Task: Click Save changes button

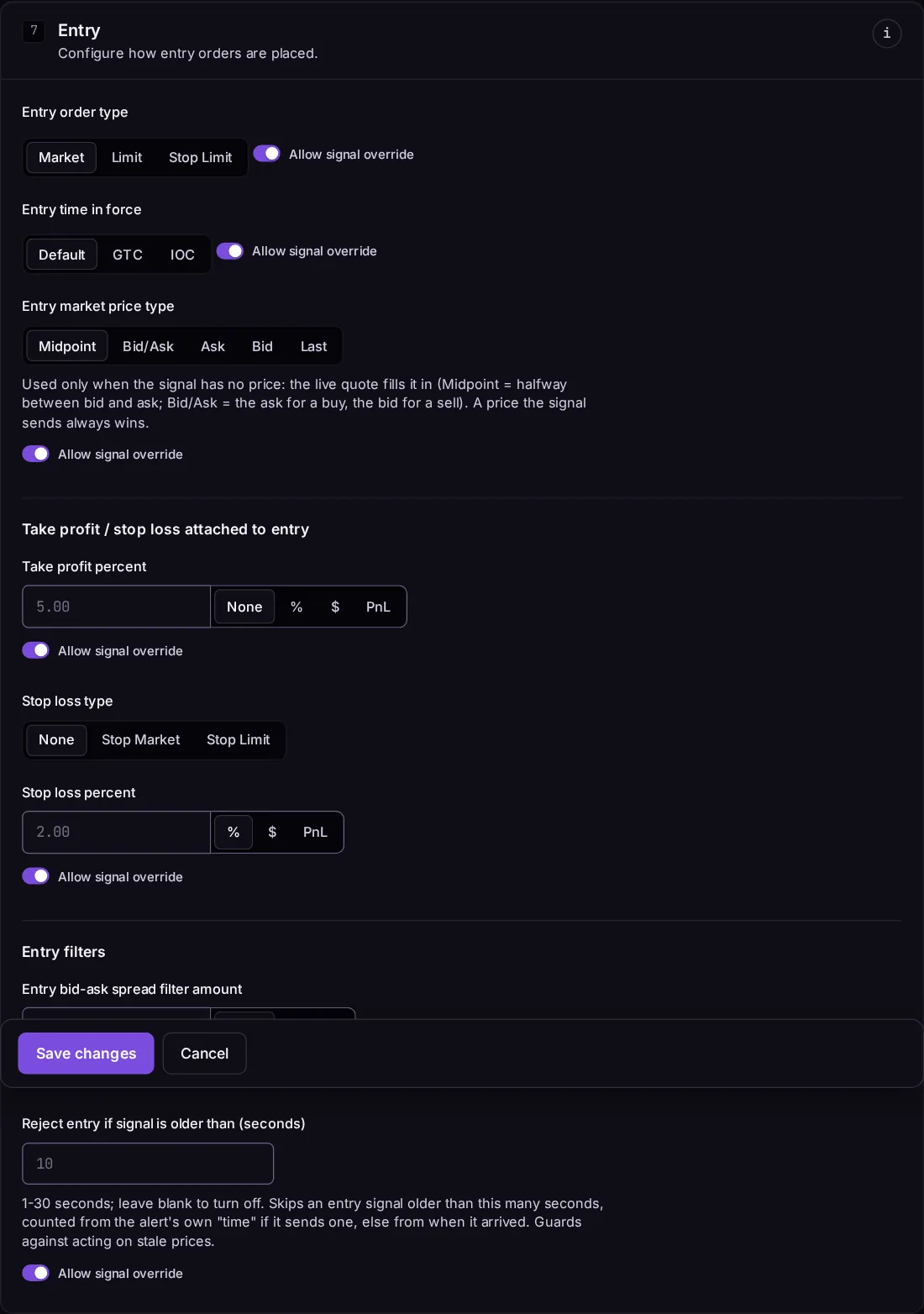Action: 87,1054
